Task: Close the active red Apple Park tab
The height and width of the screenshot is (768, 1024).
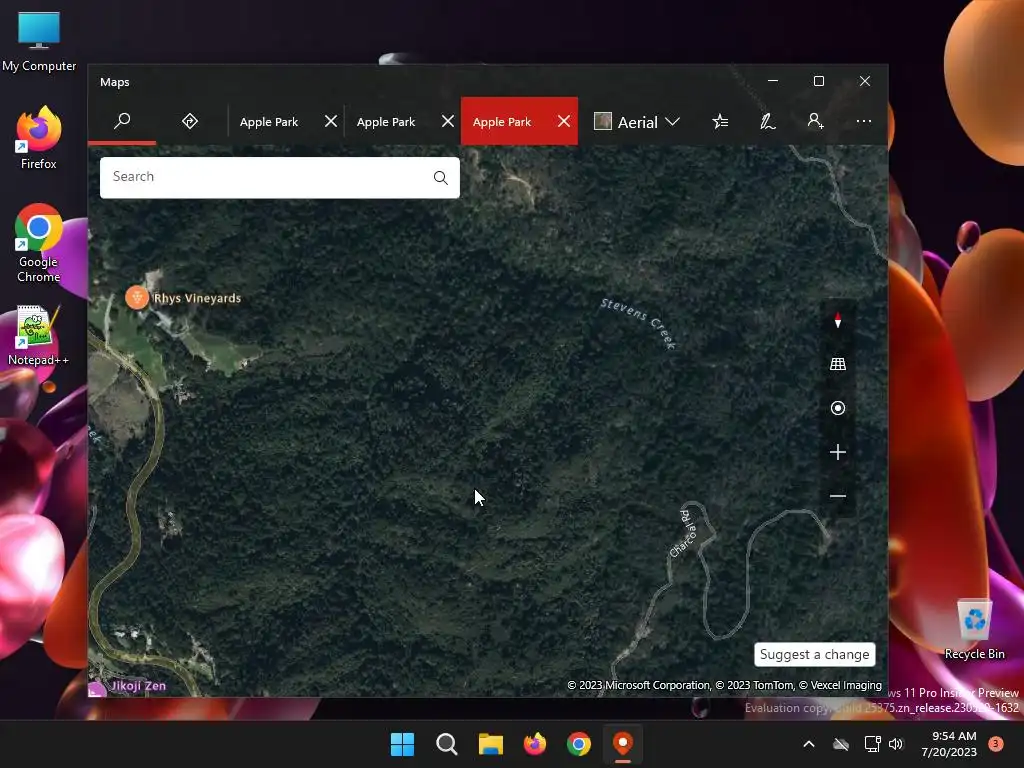Action: point(564,121)
